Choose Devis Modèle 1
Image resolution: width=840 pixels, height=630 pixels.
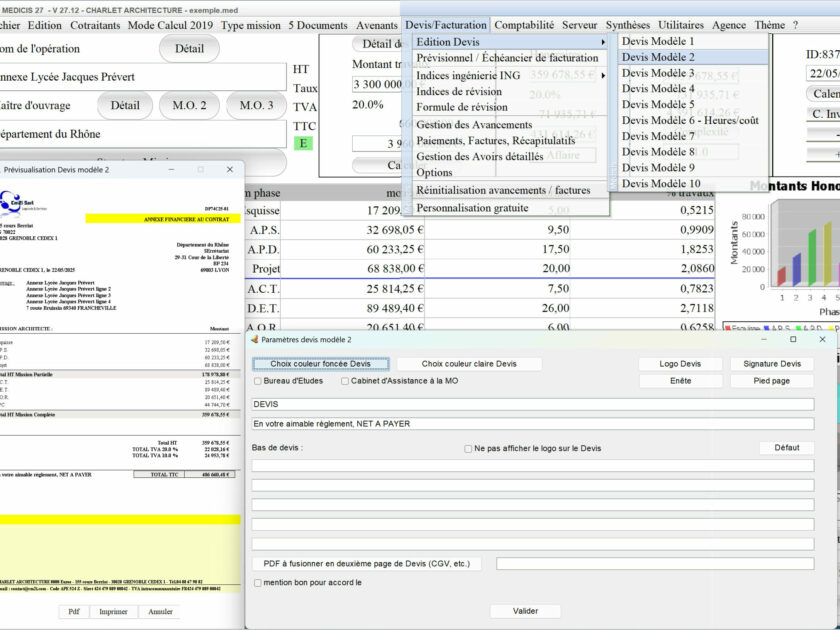coord(693,41)
